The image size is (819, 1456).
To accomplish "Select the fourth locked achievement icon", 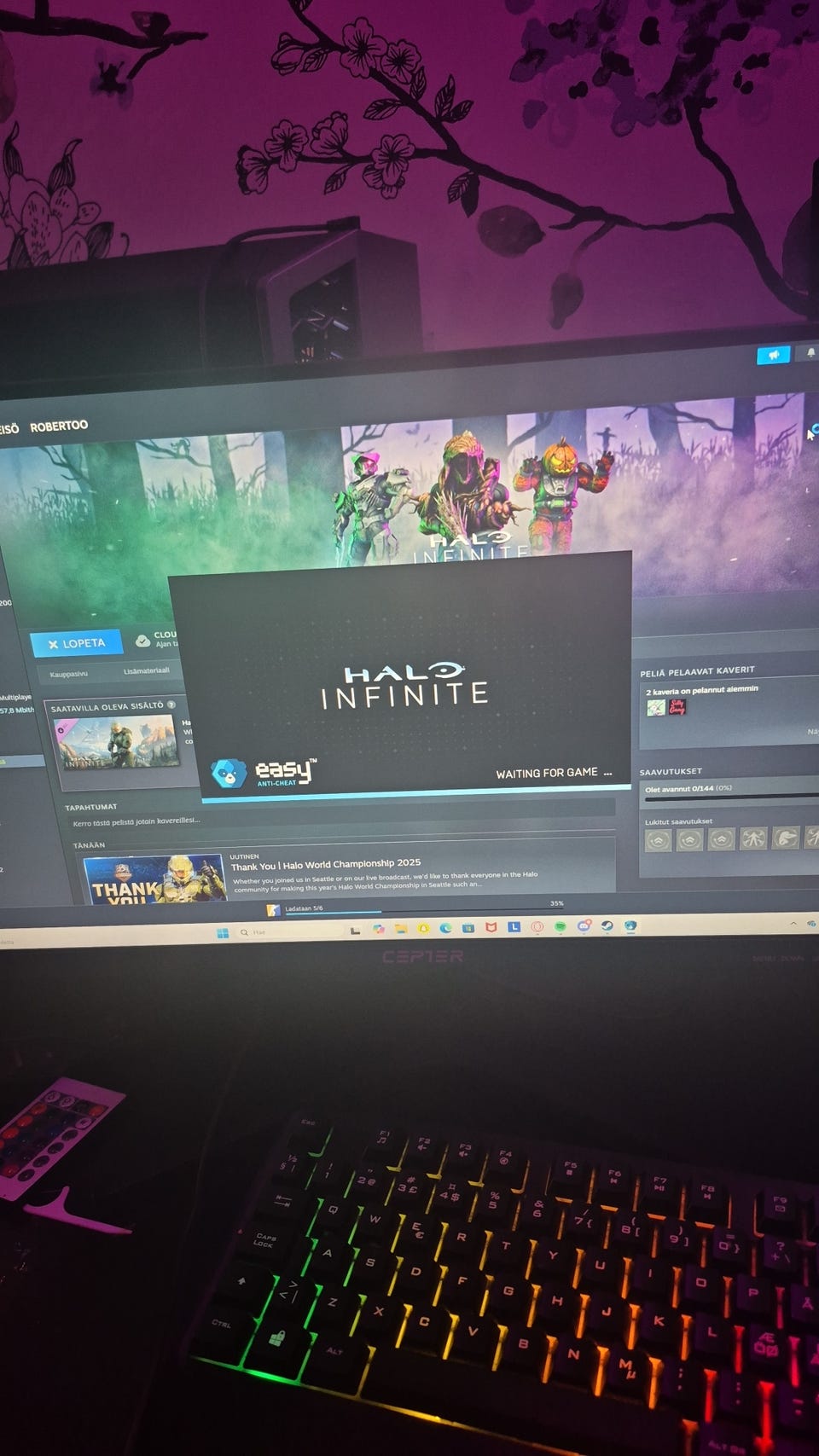I will click(753, 839).
